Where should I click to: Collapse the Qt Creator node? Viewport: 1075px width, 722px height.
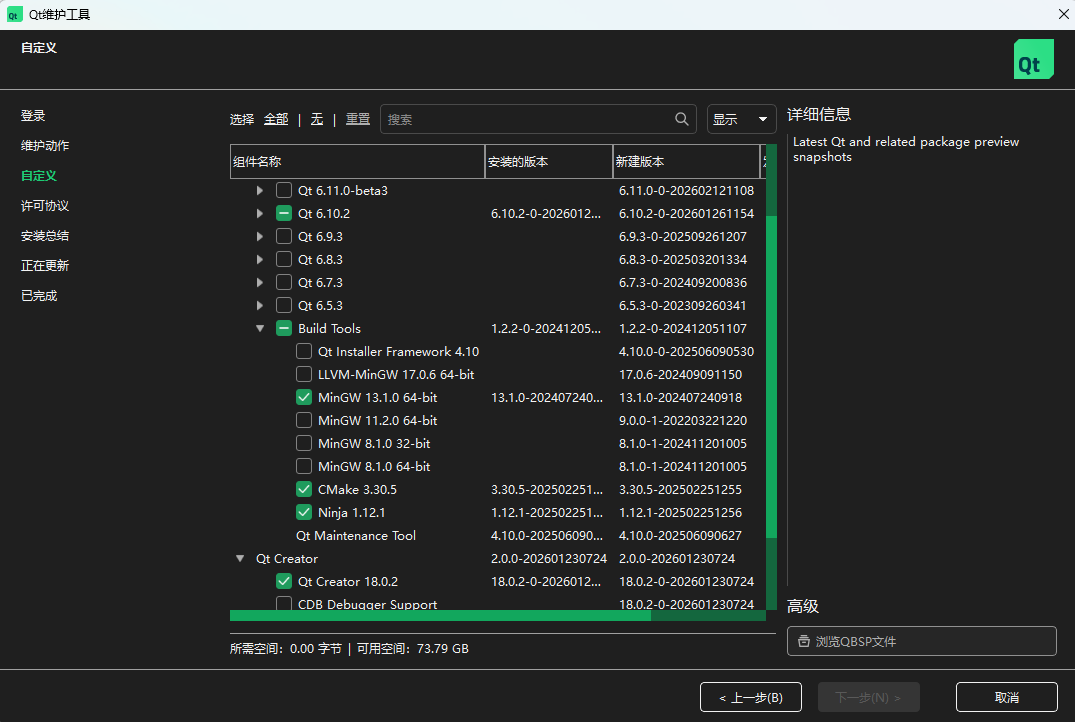[240, 558]
